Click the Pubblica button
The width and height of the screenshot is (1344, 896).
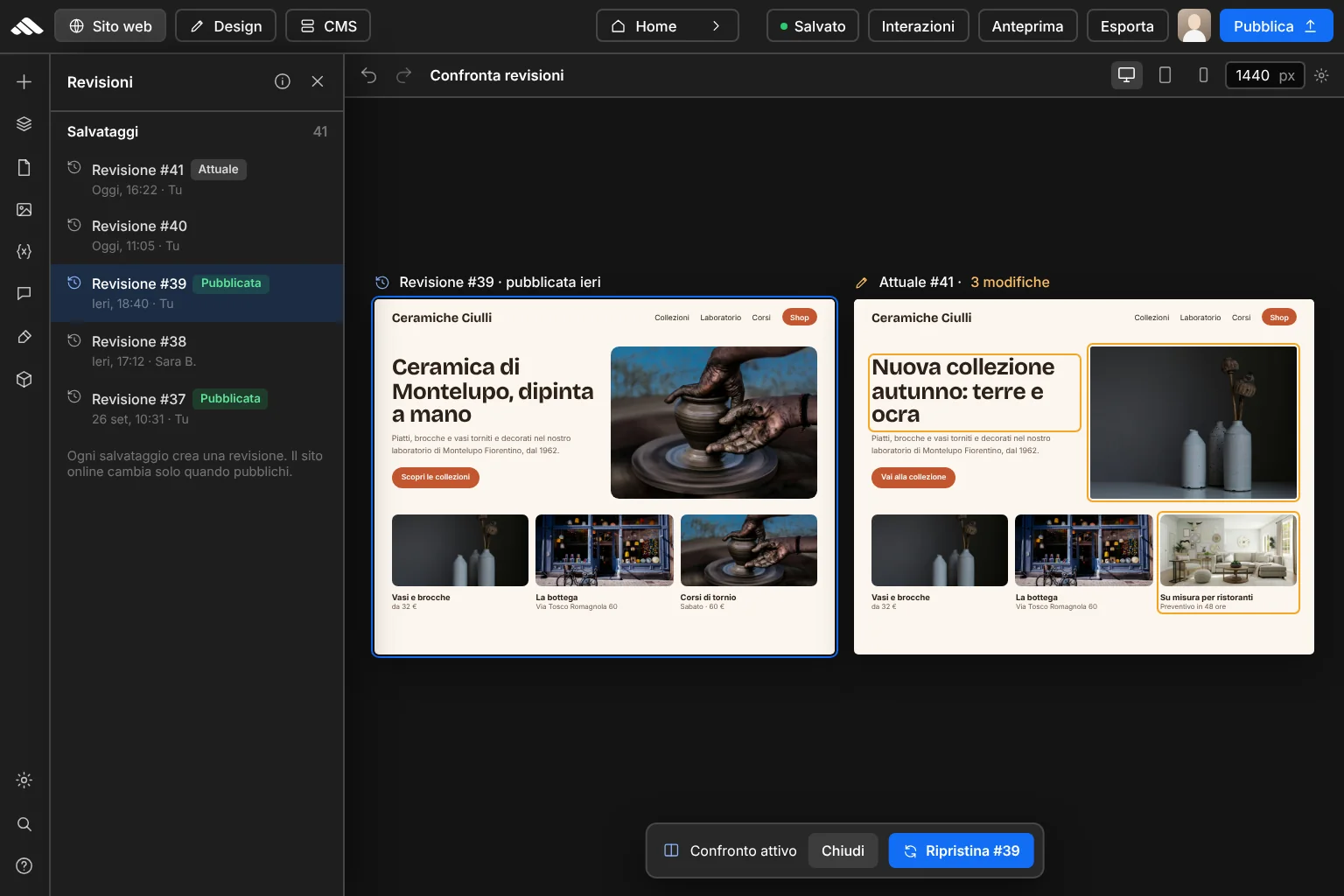(1277, 25)
